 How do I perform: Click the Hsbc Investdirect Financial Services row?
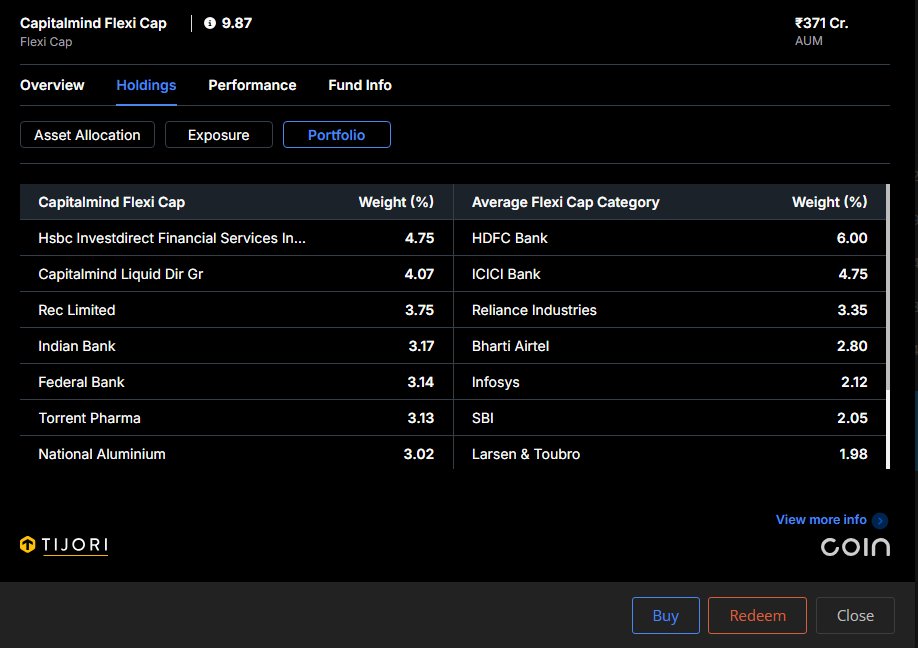[237, 238]
